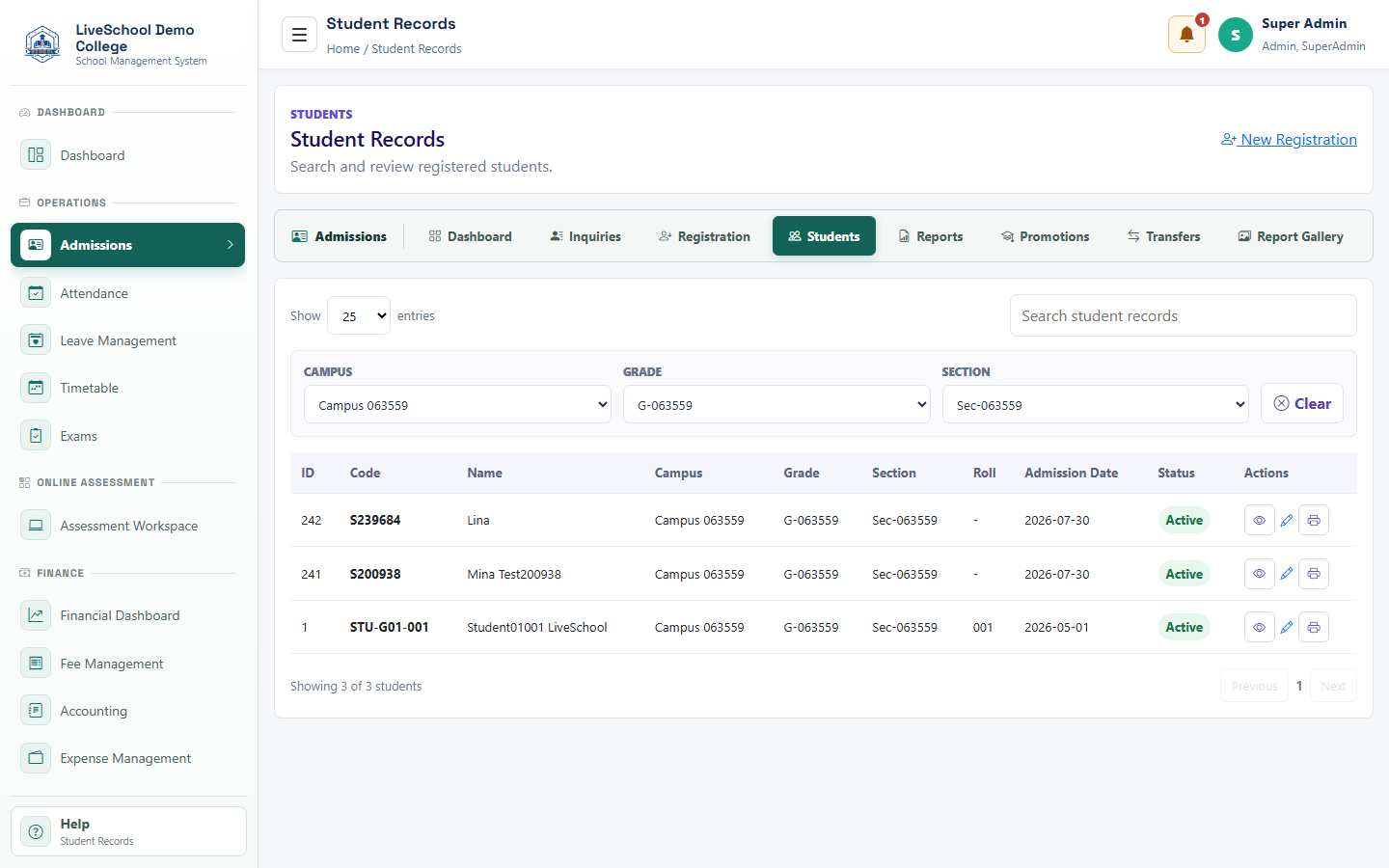Click the Help question mark icon
The height and width of the screenshot is (868, 1389).
[36, 831]
